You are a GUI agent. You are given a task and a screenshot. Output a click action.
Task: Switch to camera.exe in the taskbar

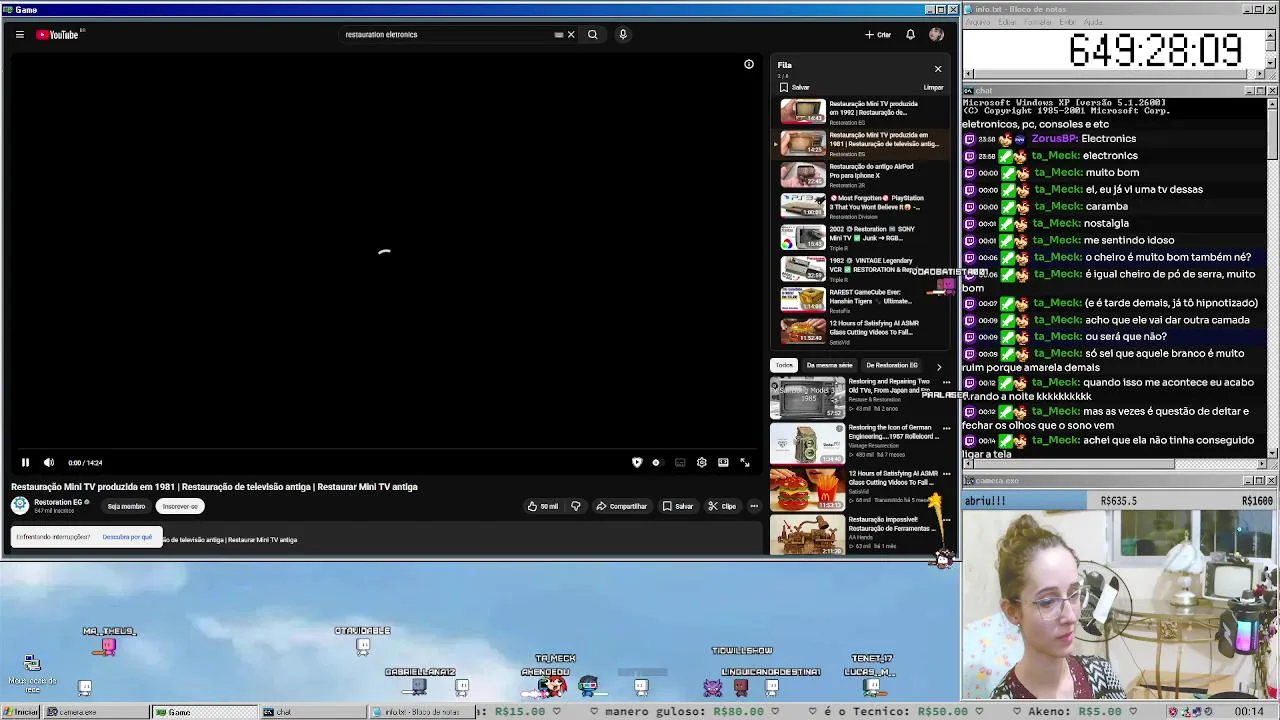tap(96, 712)
